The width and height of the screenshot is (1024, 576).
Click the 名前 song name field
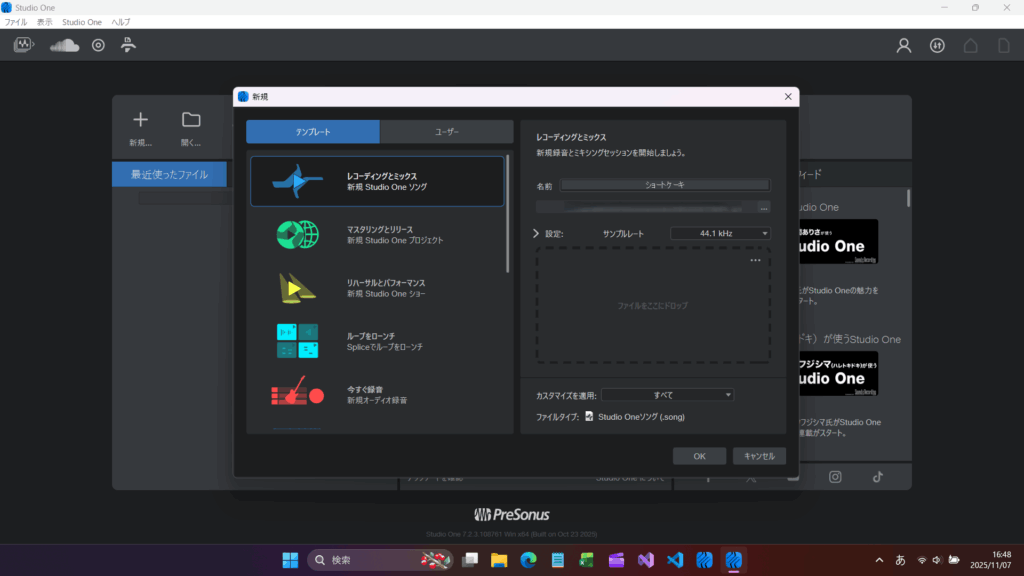665,185
